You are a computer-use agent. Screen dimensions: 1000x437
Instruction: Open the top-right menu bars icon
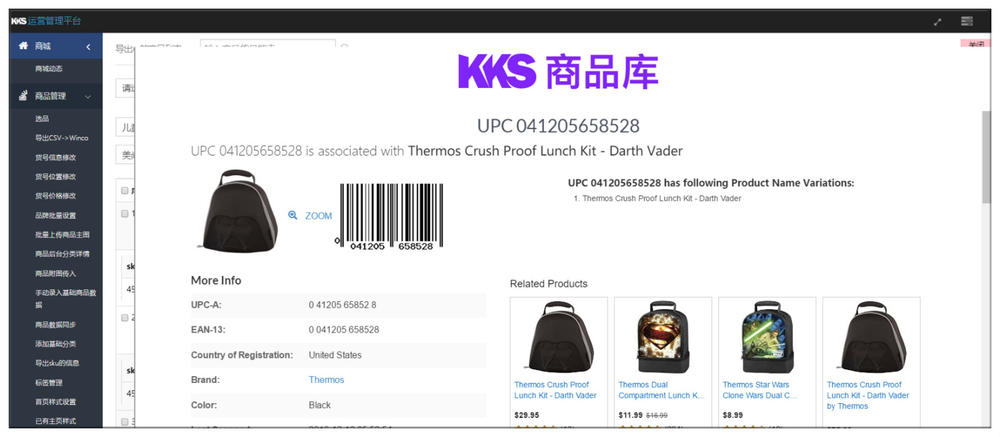click(x=967, y=22)
